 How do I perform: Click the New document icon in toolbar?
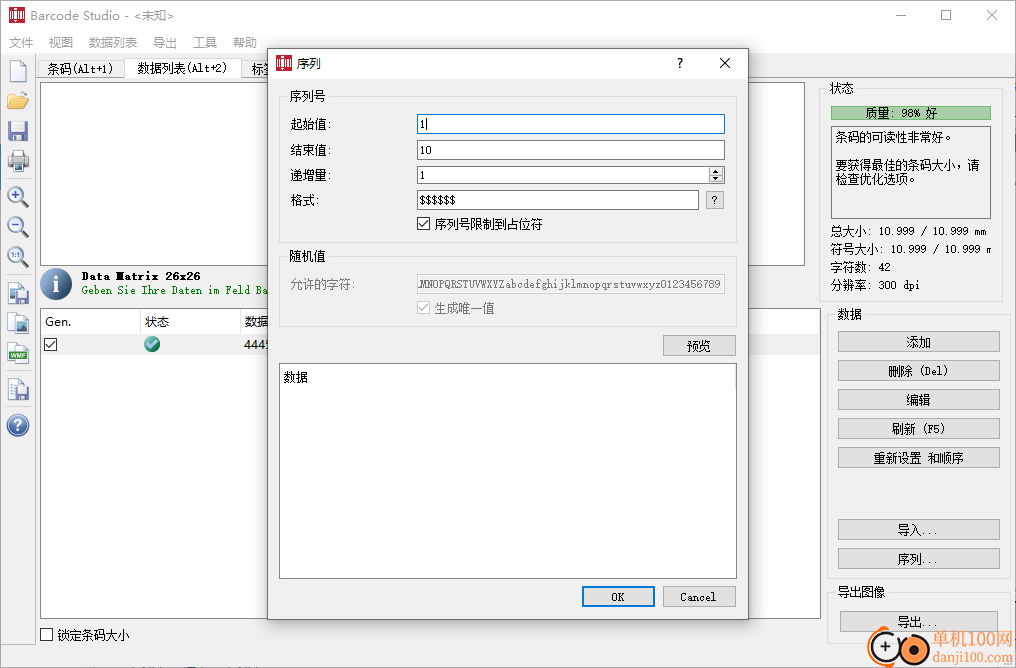coord(17,71)
